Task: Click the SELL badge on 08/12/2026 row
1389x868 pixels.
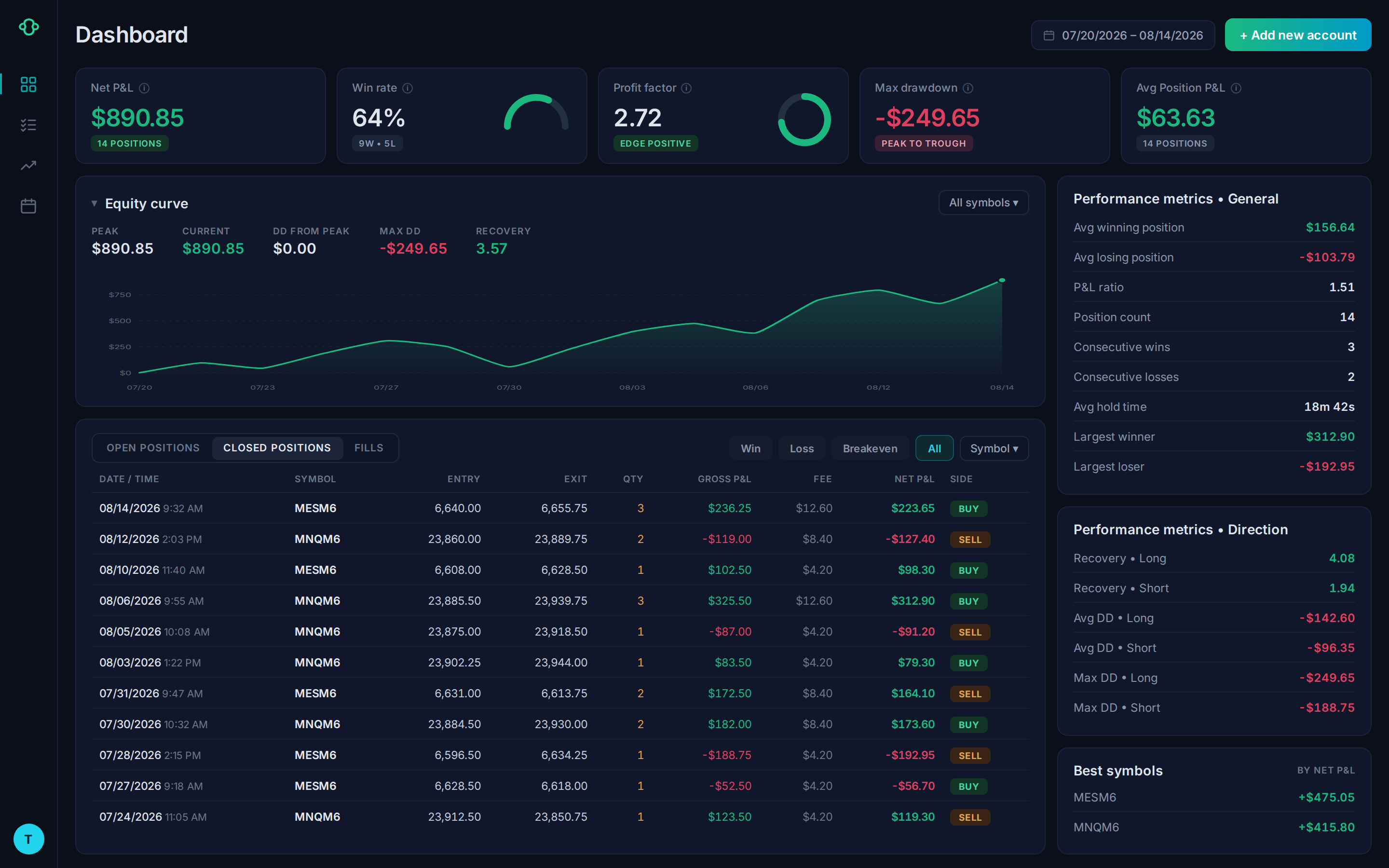Action: point(969,540)
